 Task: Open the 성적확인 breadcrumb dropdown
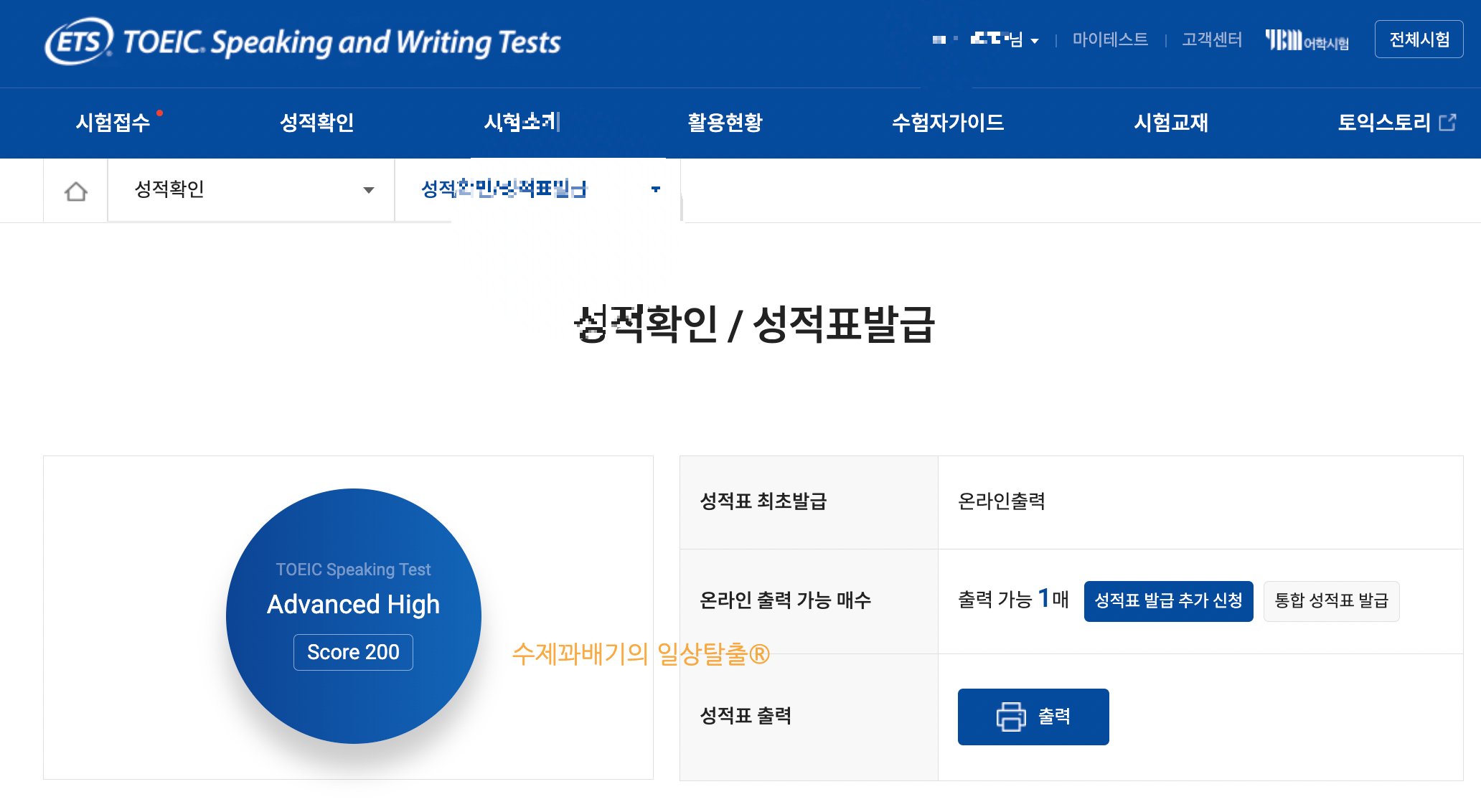click(x=368, y=190)
